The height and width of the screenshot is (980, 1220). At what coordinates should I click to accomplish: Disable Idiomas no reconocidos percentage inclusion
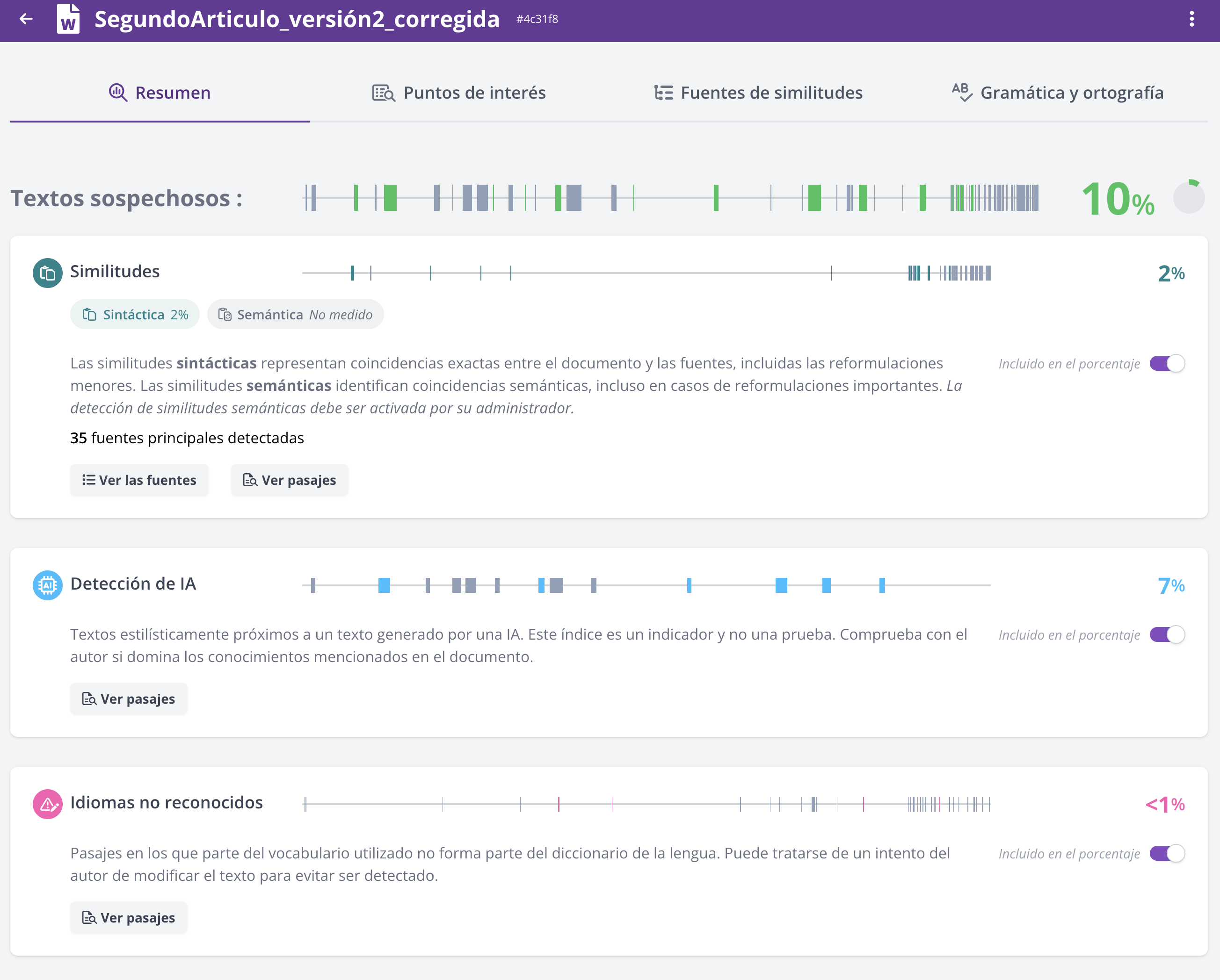coord(1167,853)
